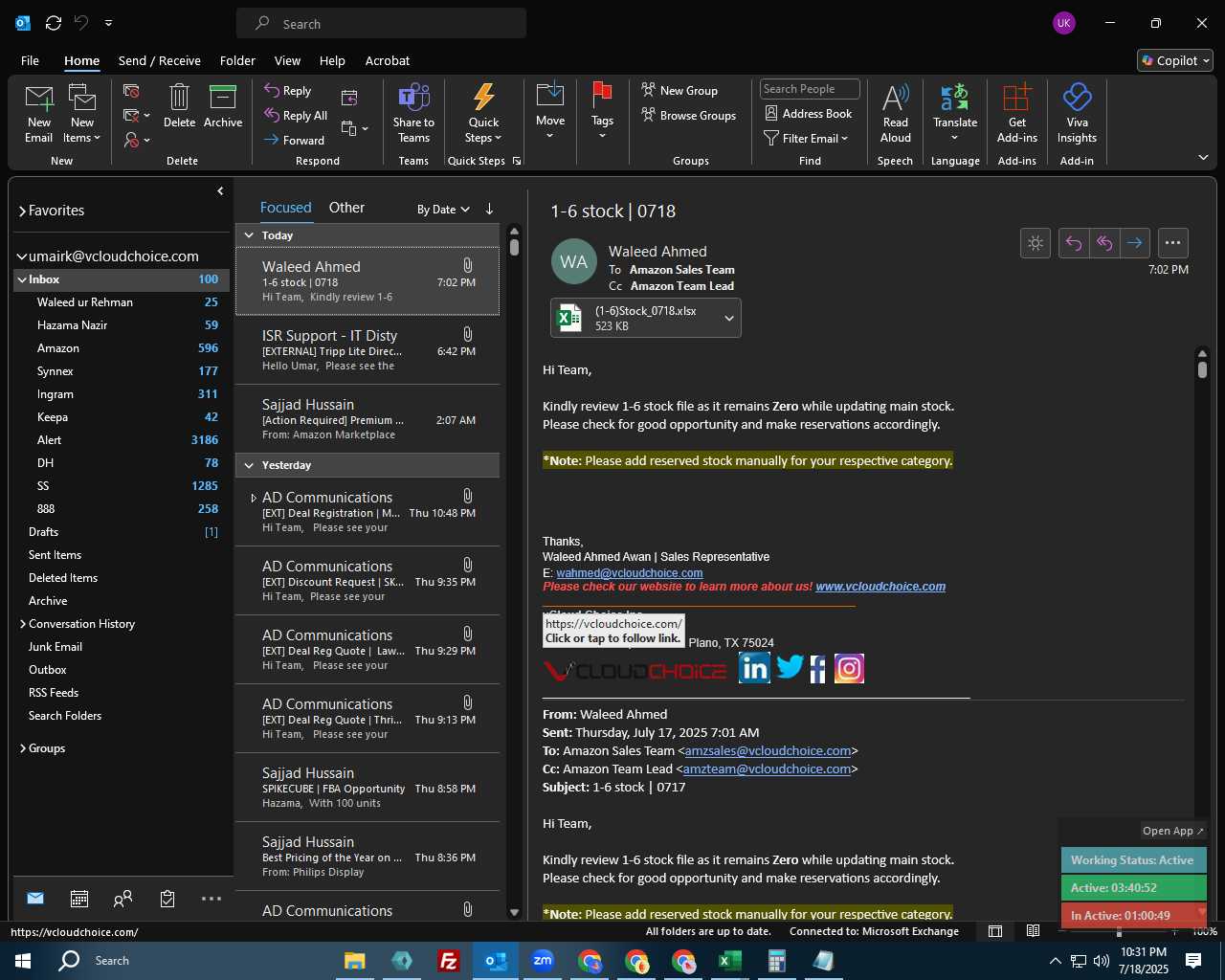This screenshot has width=1225, height=980.
Task: Open Tasks icon in navigation bar
Action: tap(167, 899)
